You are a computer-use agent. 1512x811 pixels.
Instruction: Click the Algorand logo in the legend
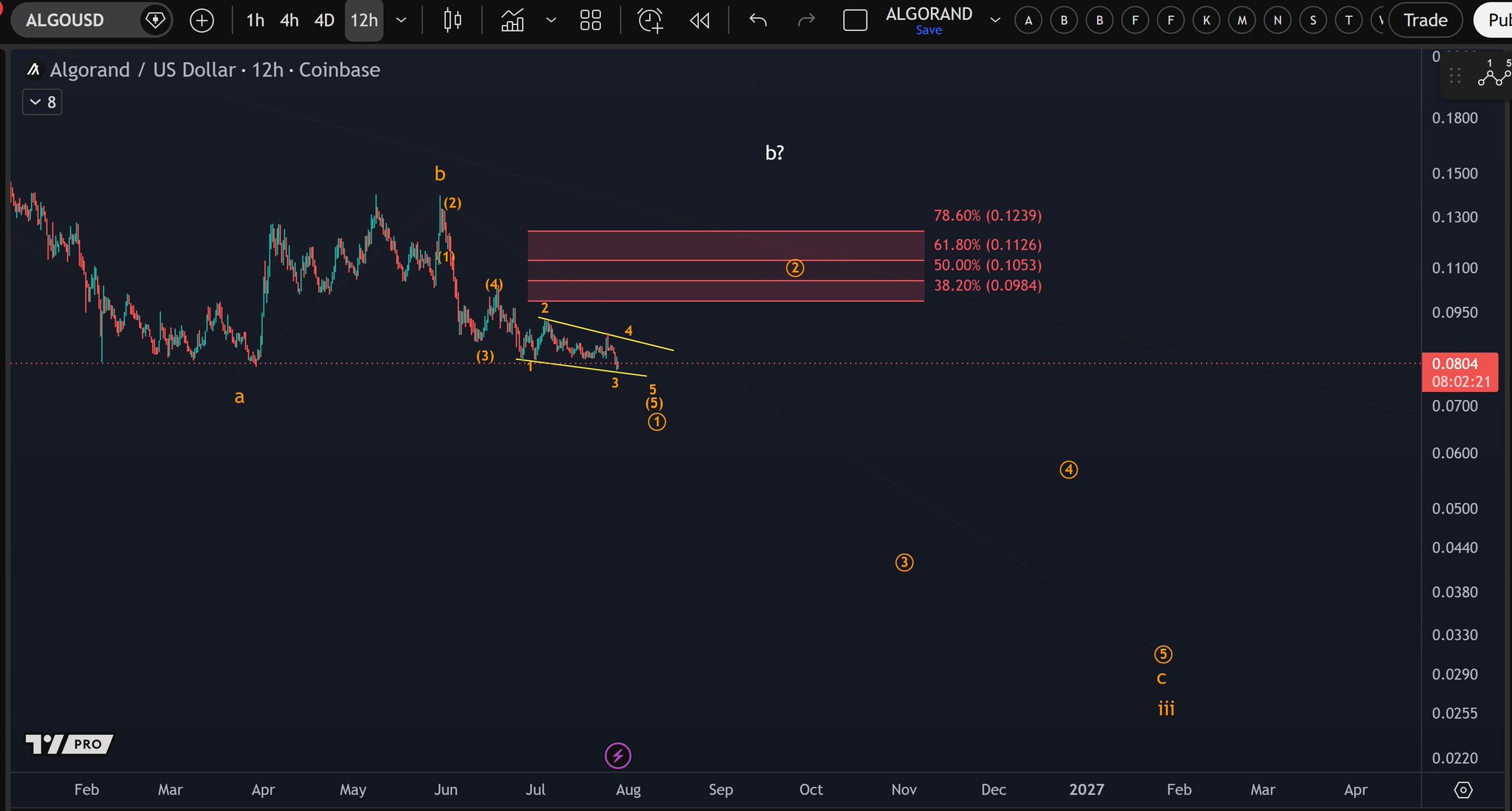(x=33, y=70)
